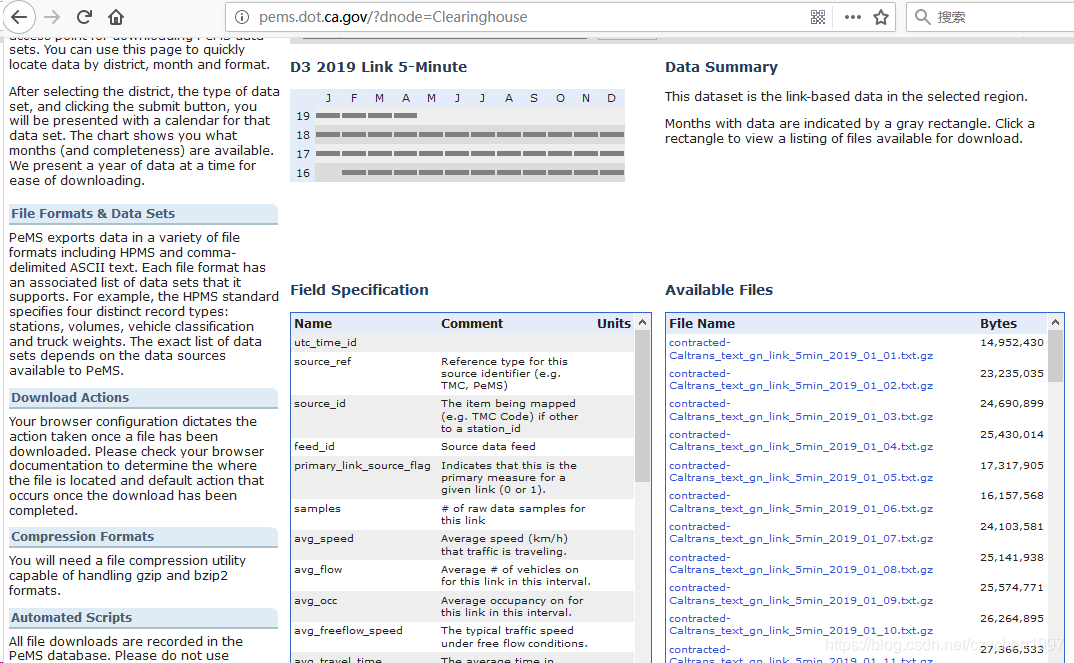
Task: Open the page actions three-dots menu
Action: [x=853, y=17]
